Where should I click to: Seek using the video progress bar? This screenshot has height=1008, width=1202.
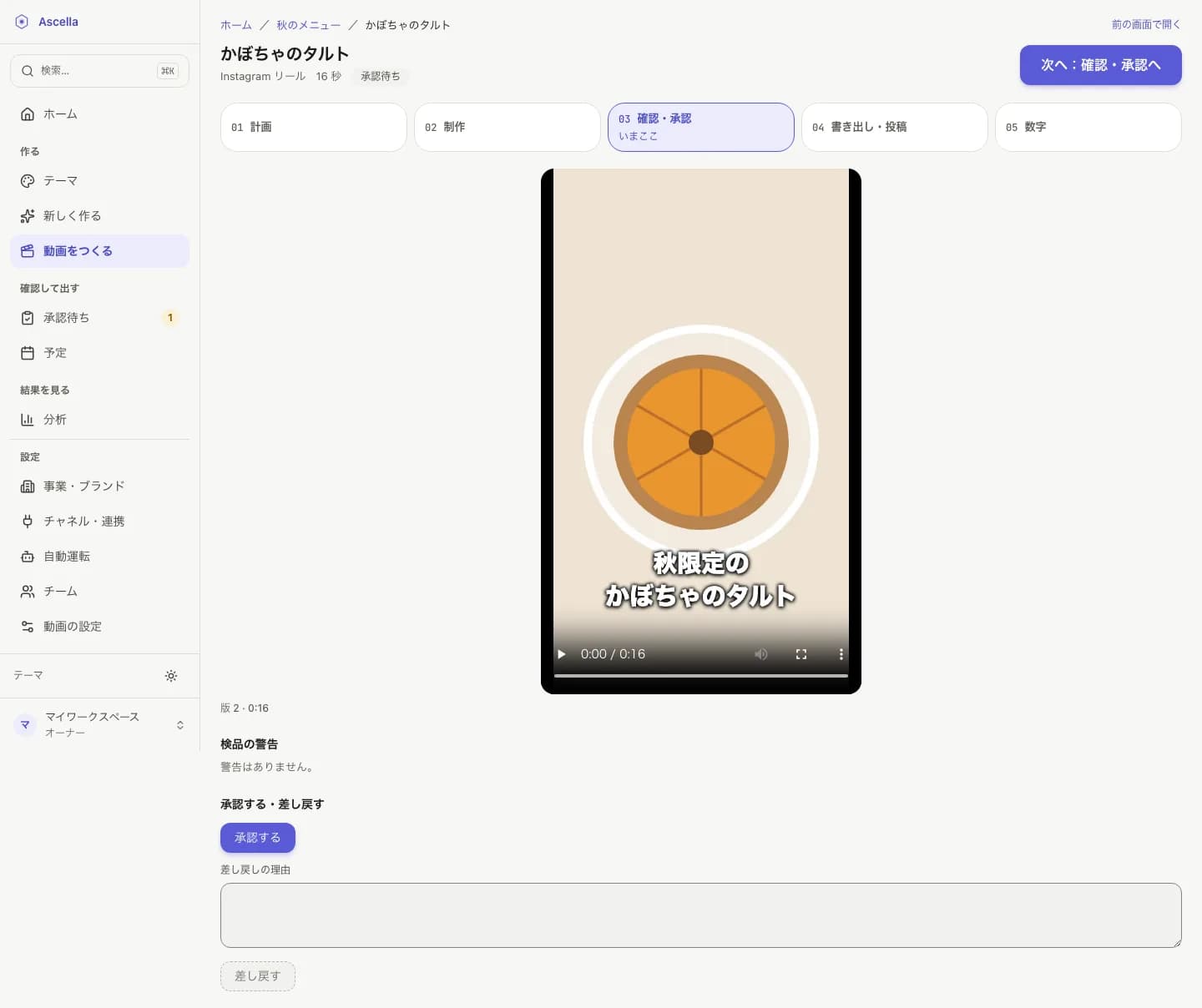pos(701,675)
